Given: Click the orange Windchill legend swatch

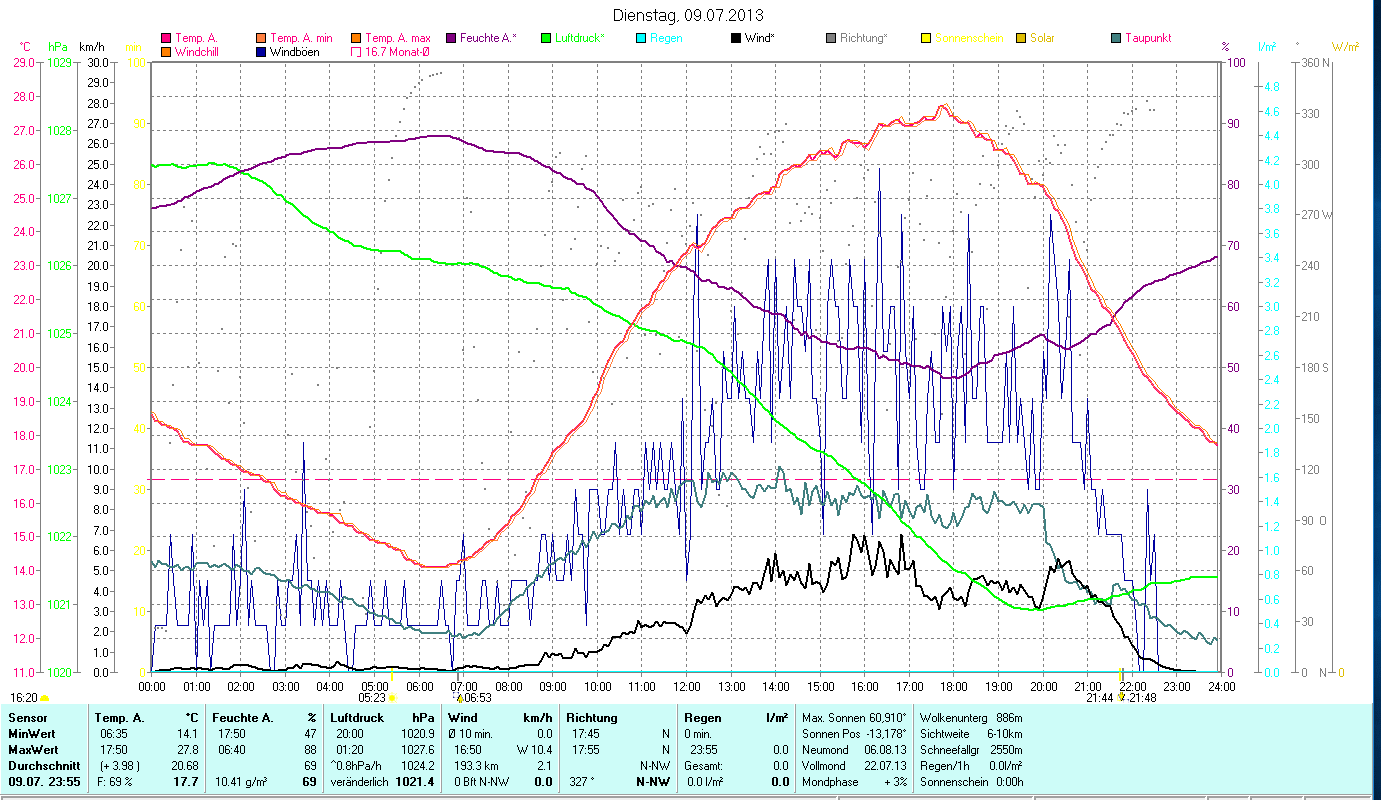Looking at the screenshot, I should coord(166,52).
